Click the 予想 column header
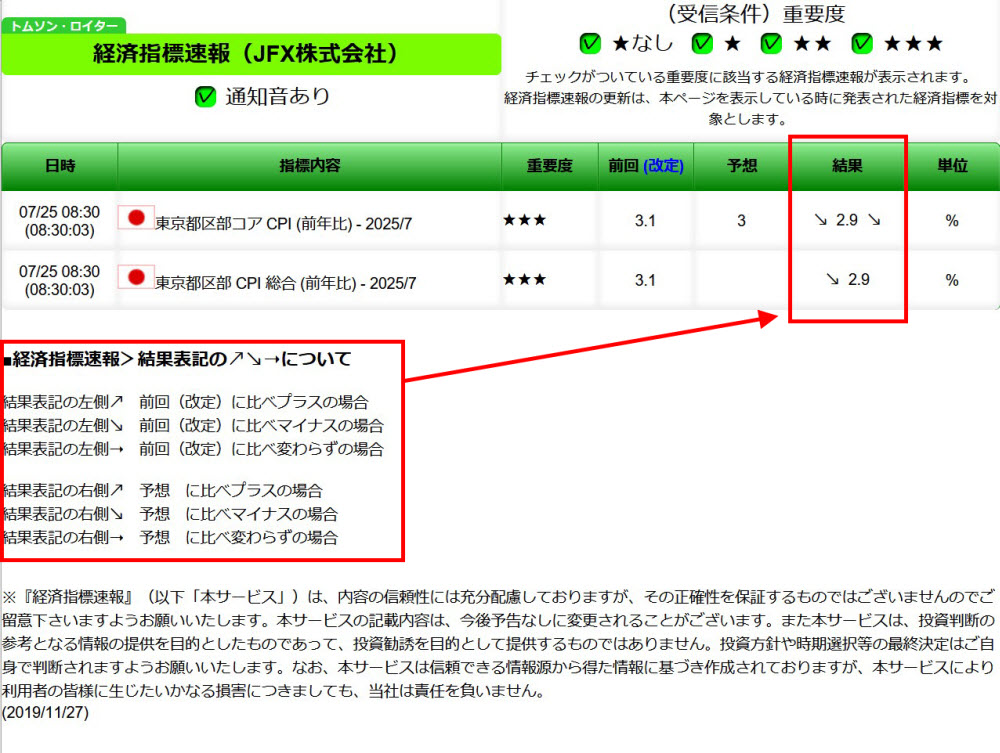Viewport: 1000px width, 753px height. tap(742, 166)
